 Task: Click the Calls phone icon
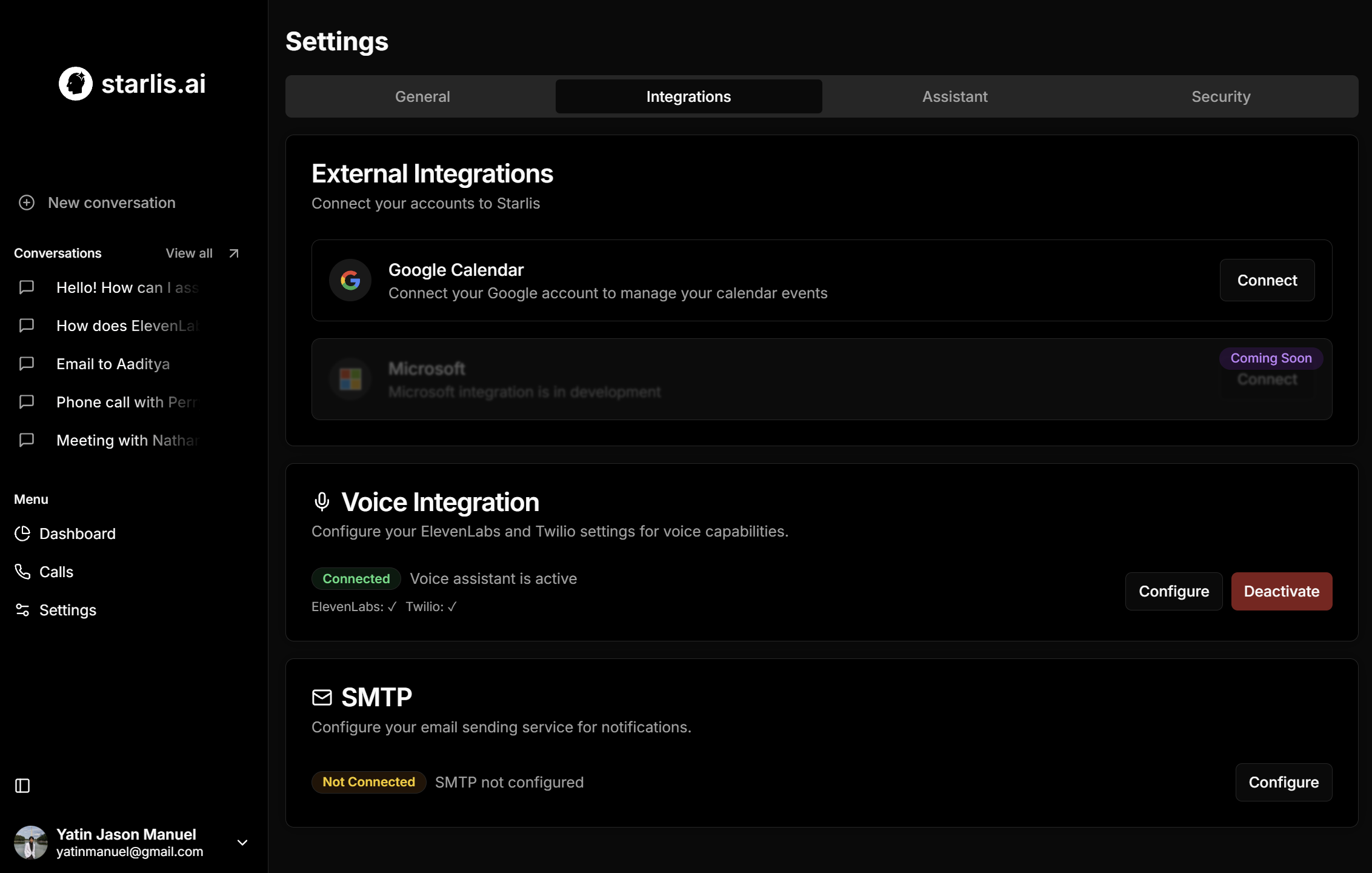click(22, 572)
